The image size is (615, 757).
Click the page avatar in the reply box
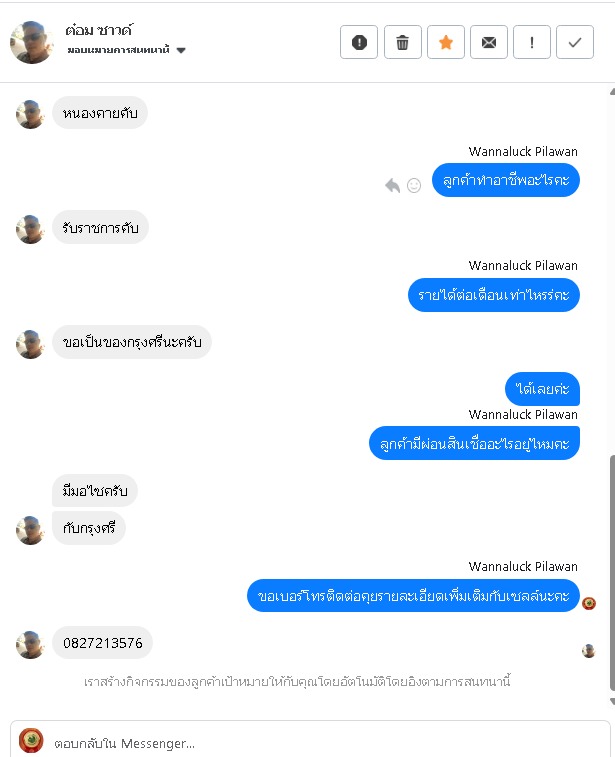pos(31,741)
